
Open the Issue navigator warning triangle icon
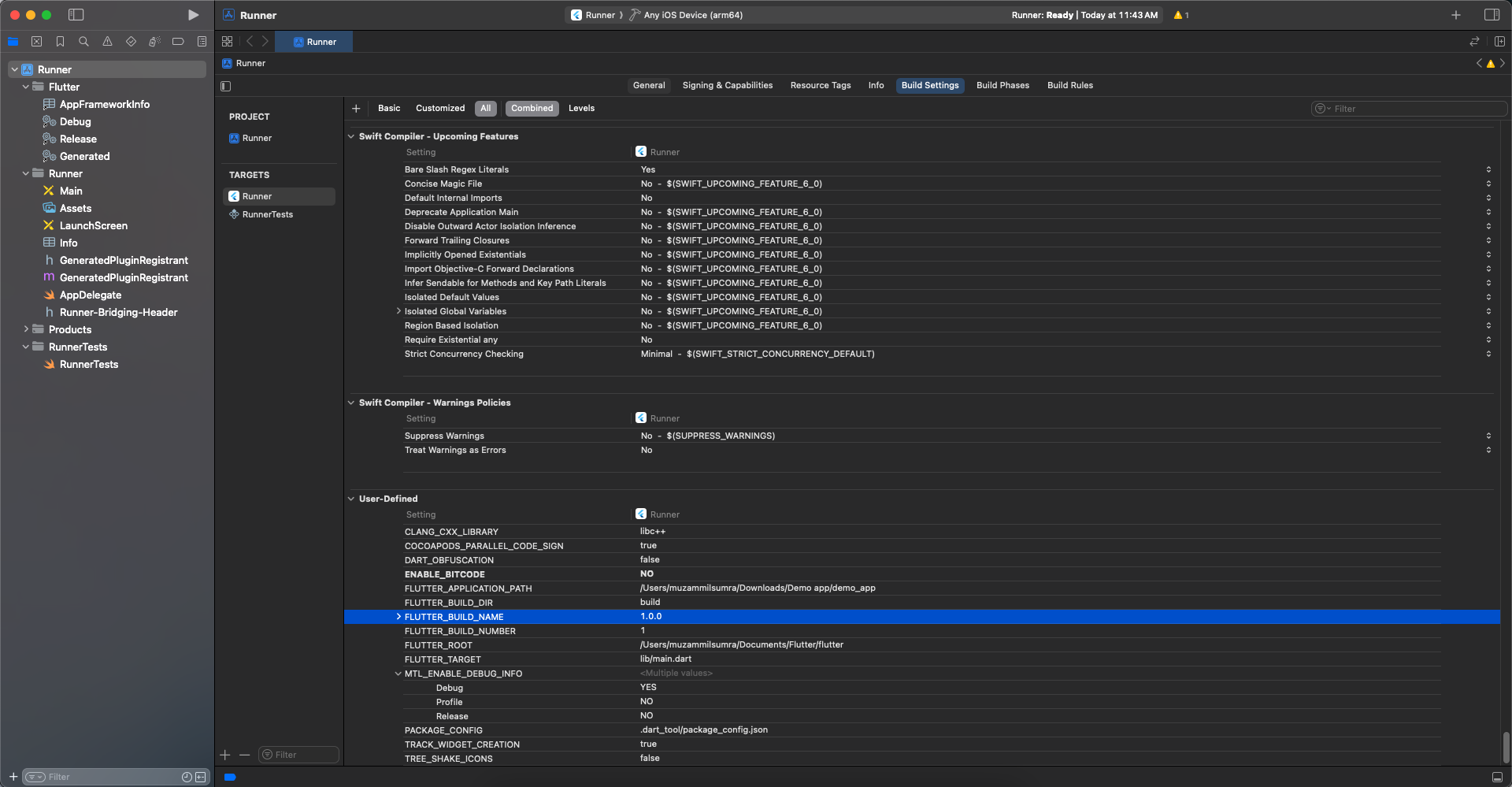pos(107,42)
